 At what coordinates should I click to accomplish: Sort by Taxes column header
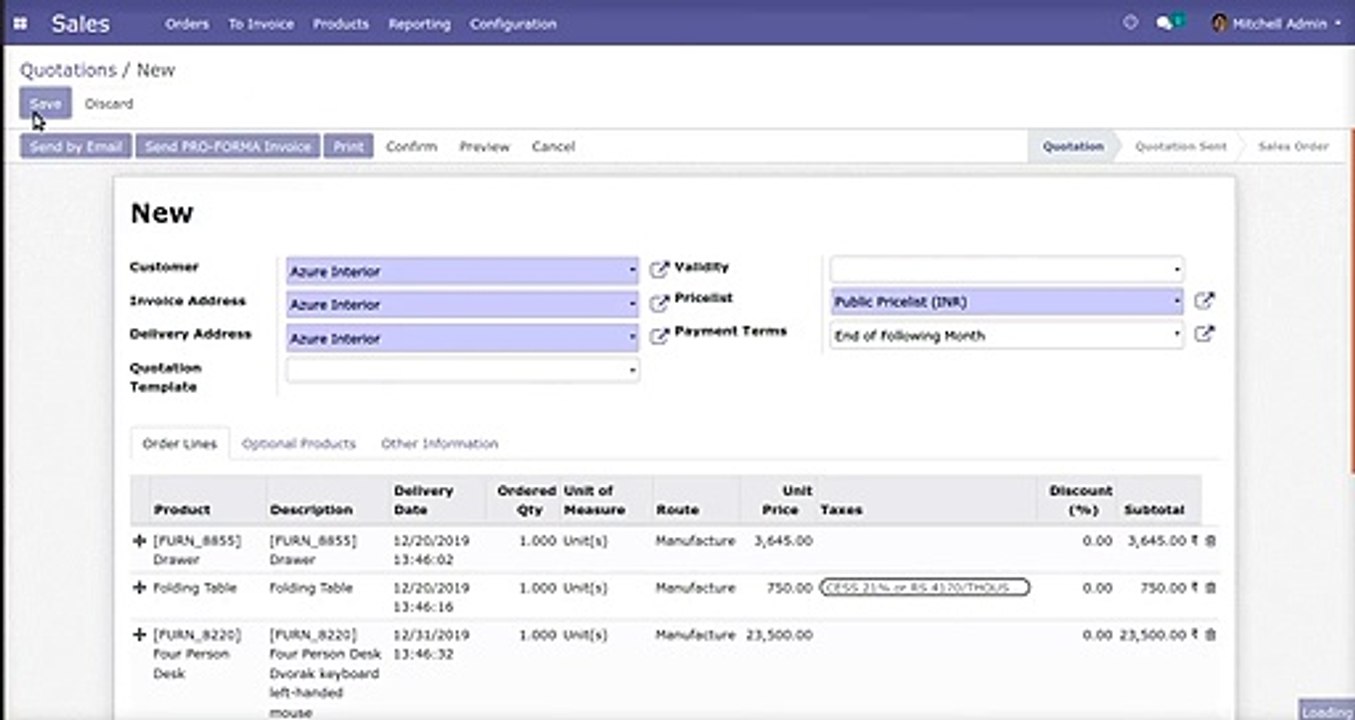pos(841,509)
